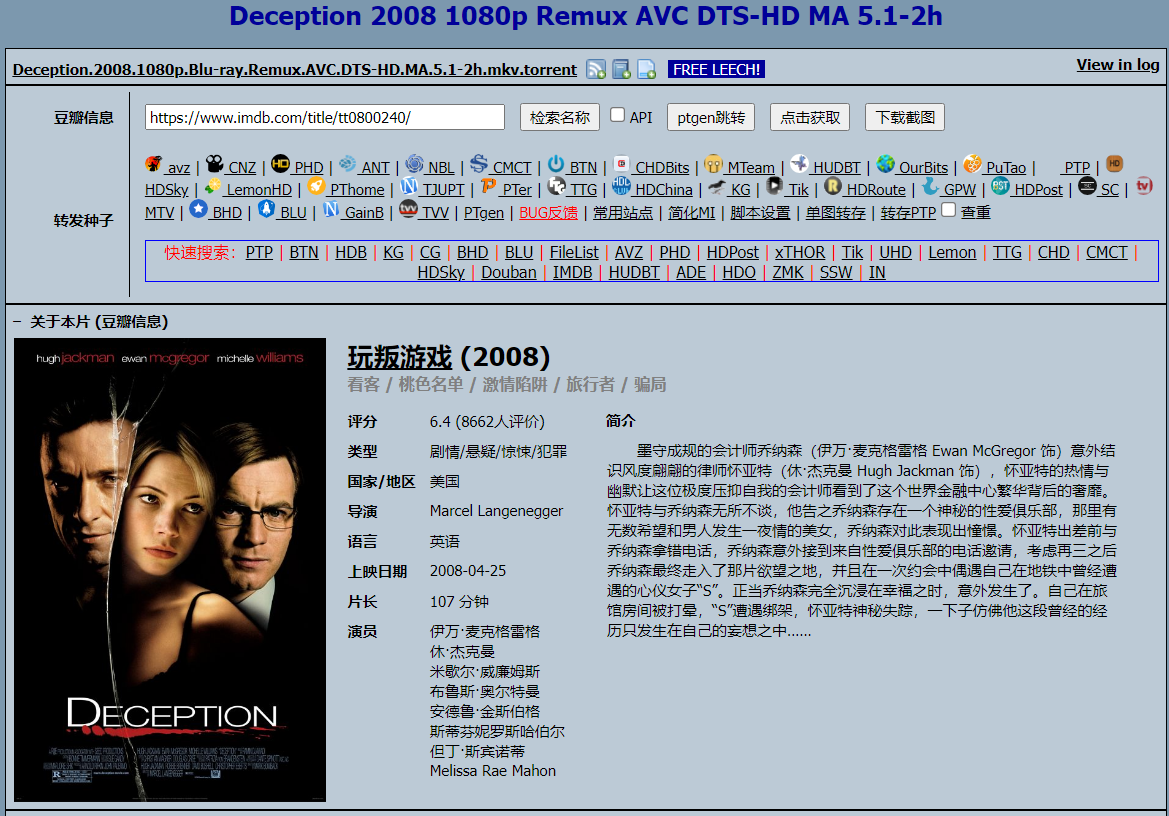Quick search on FileList
This screenshot has height=816, width=1169.
[x=574, y=253]
